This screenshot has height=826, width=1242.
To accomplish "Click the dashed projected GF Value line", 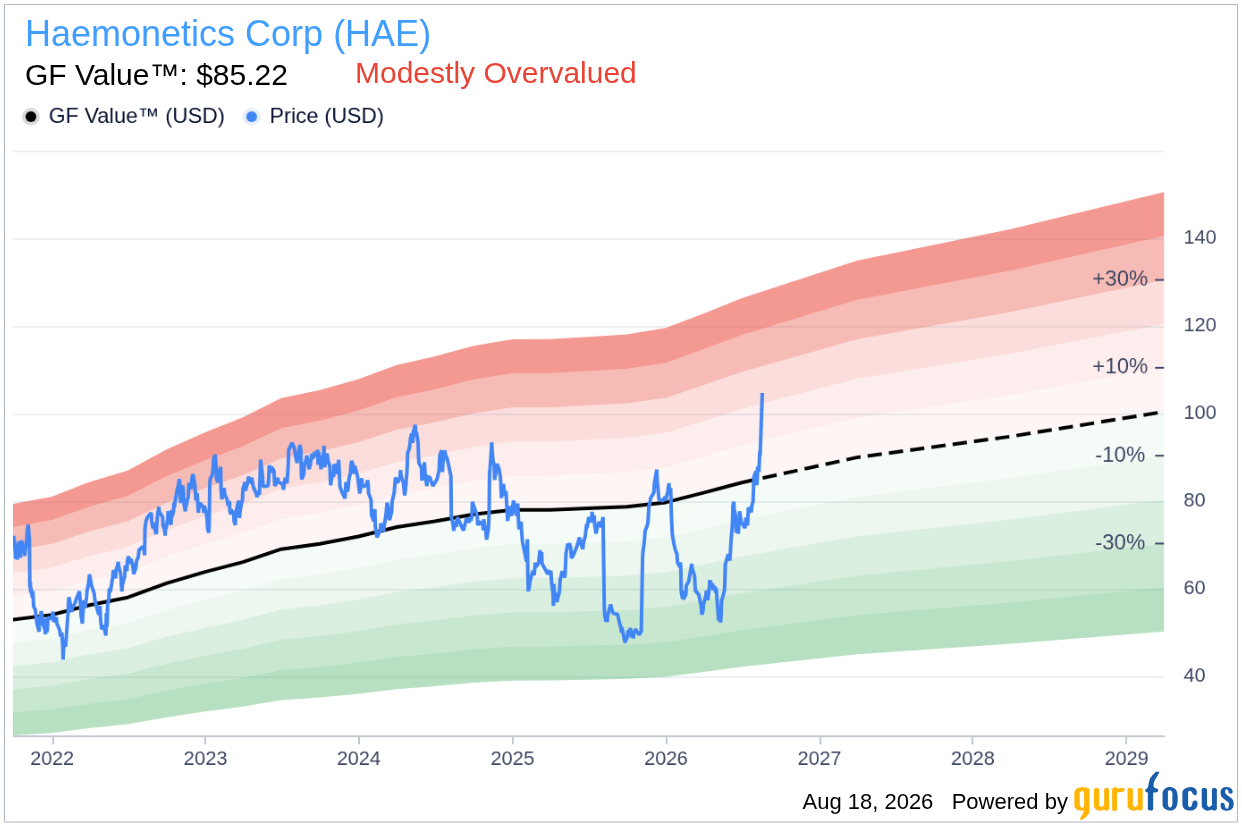I will point(960,445).
